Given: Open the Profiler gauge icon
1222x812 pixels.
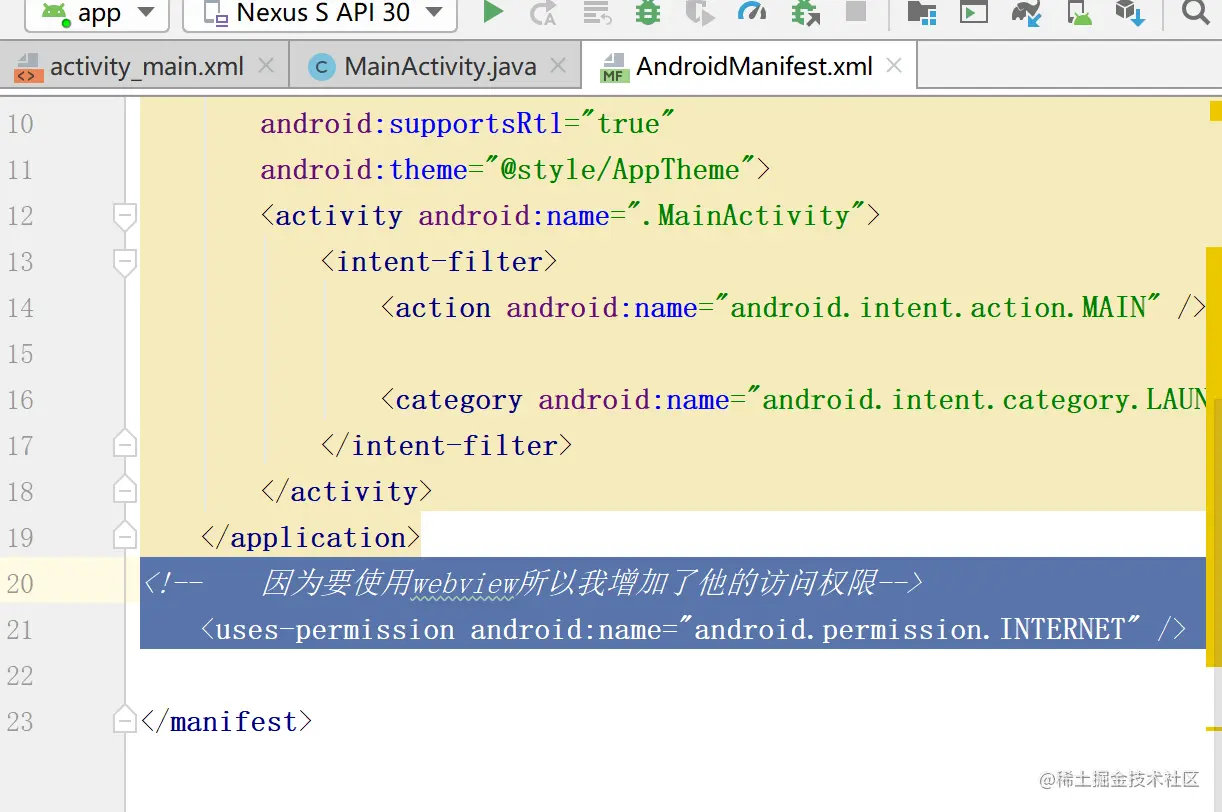Looking at the screenshot, I should point(751,12).
